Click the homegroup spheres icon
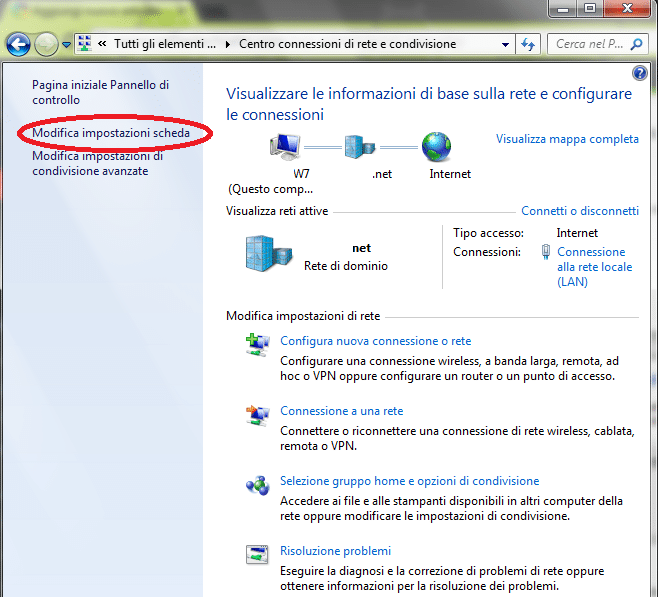 point(257,485)
